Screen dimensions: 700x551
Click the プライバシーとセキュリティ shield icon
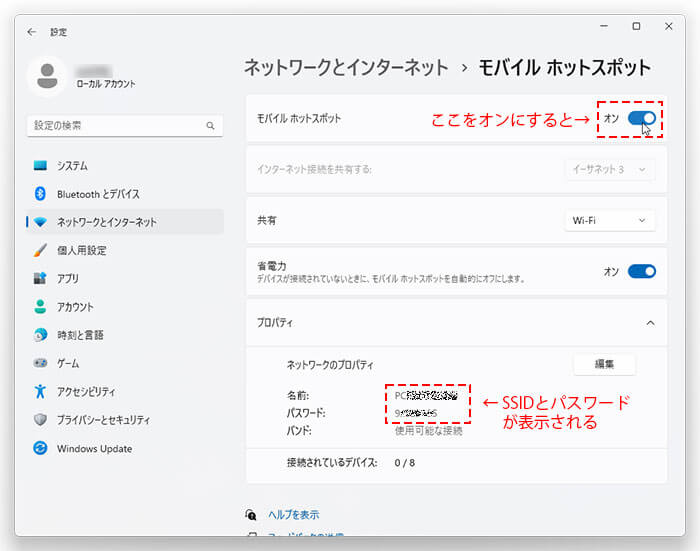(40, 420)
